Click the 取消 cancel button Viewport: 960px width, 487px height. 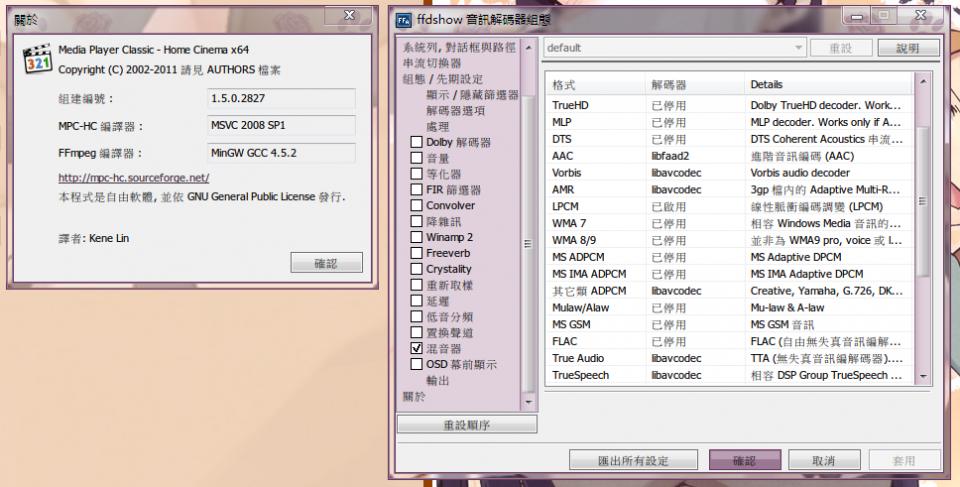point(824,460)
